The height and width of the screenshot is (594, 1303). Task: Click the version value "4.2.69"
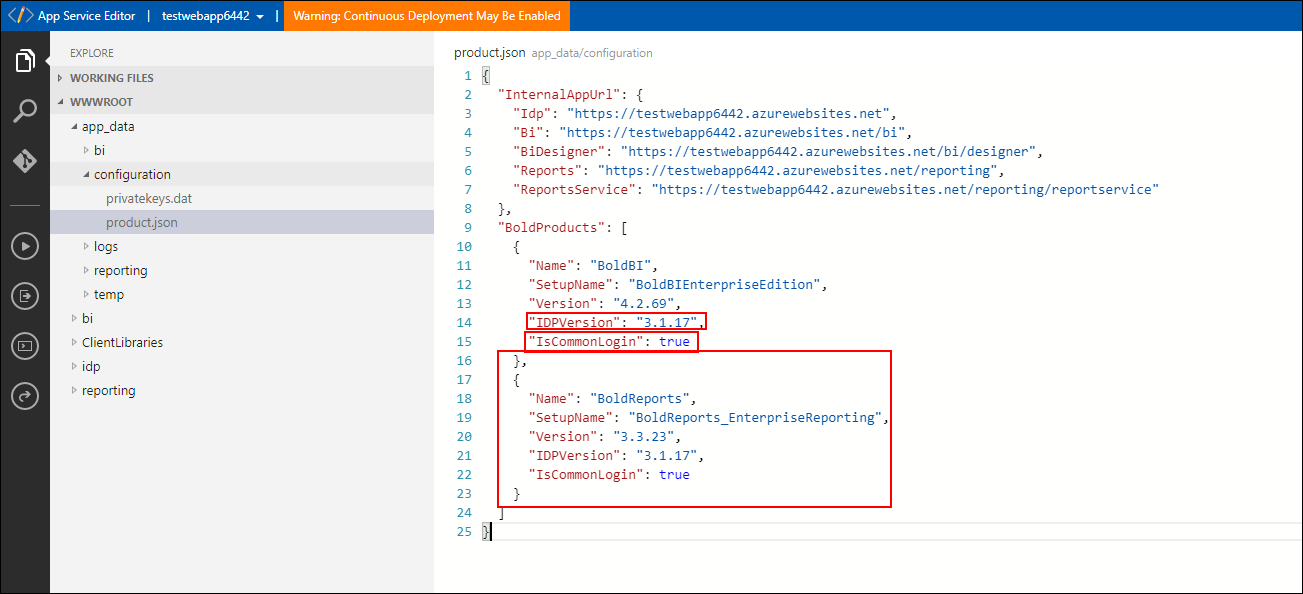click(643, 304)
